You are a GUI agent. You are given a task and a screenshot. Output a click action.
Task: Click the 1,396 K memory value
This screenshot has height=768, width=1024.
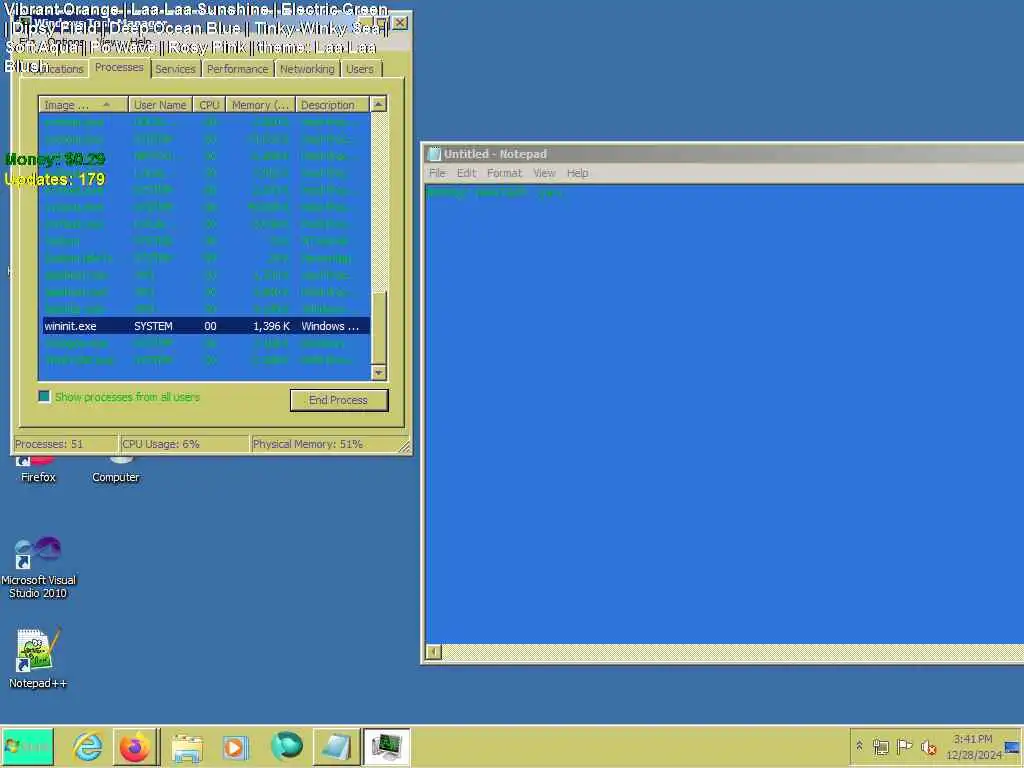click(271, 326)
